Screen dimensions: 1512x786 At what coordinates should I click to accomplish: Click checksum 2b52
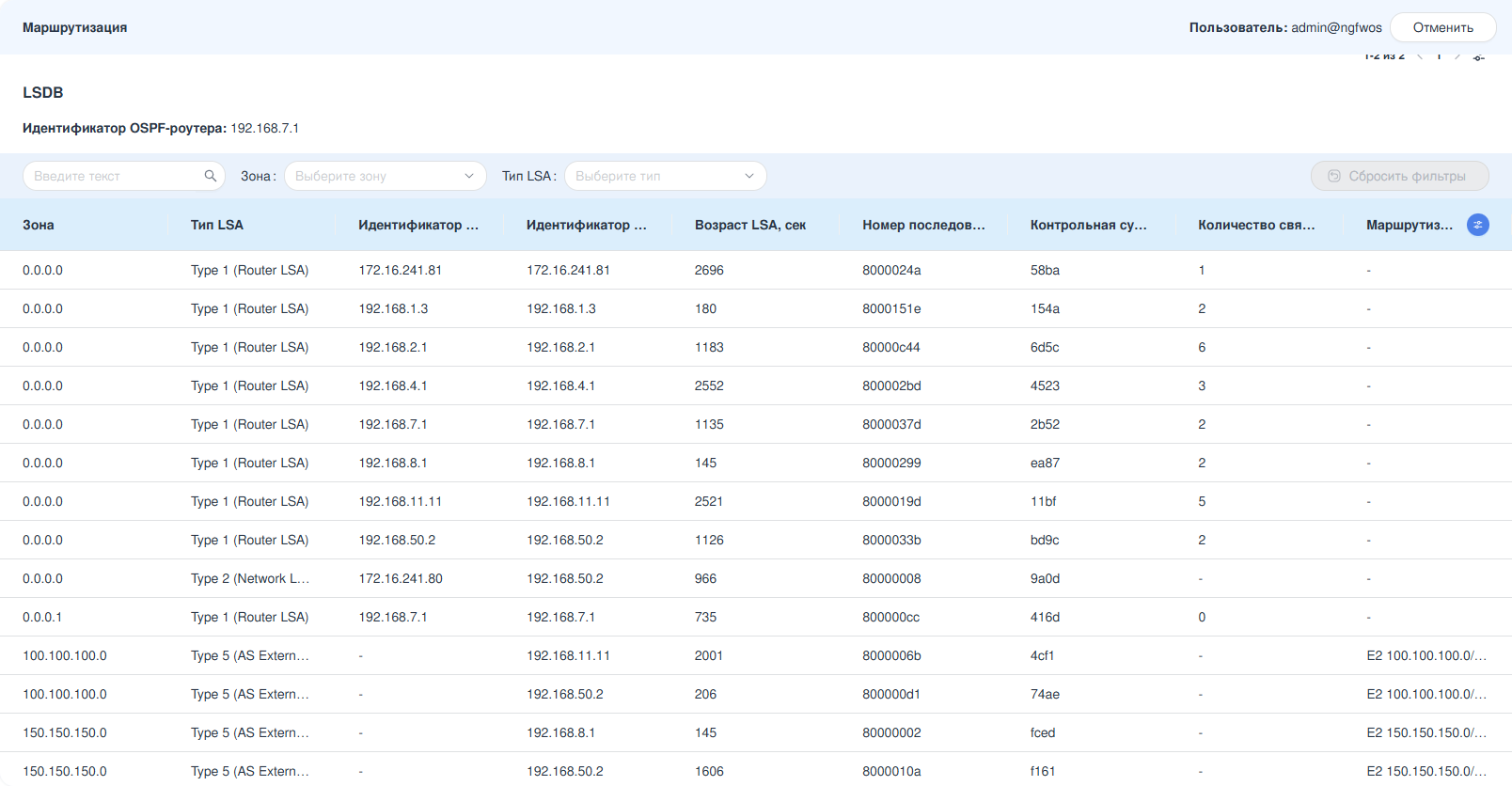1045,424
